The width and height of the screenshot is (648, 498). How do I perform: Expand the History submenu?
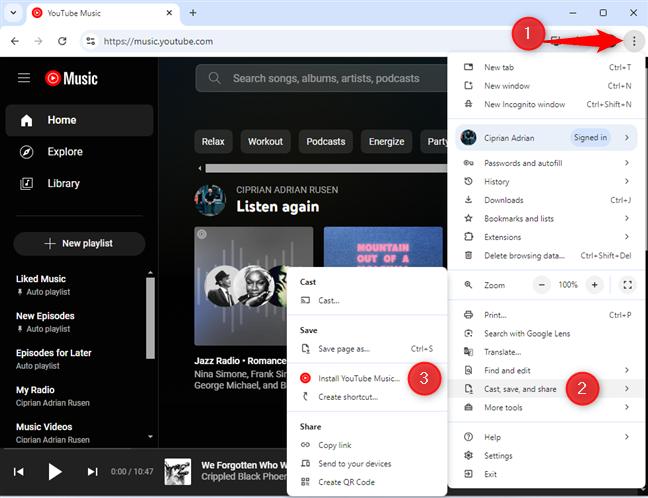(546, 181)
